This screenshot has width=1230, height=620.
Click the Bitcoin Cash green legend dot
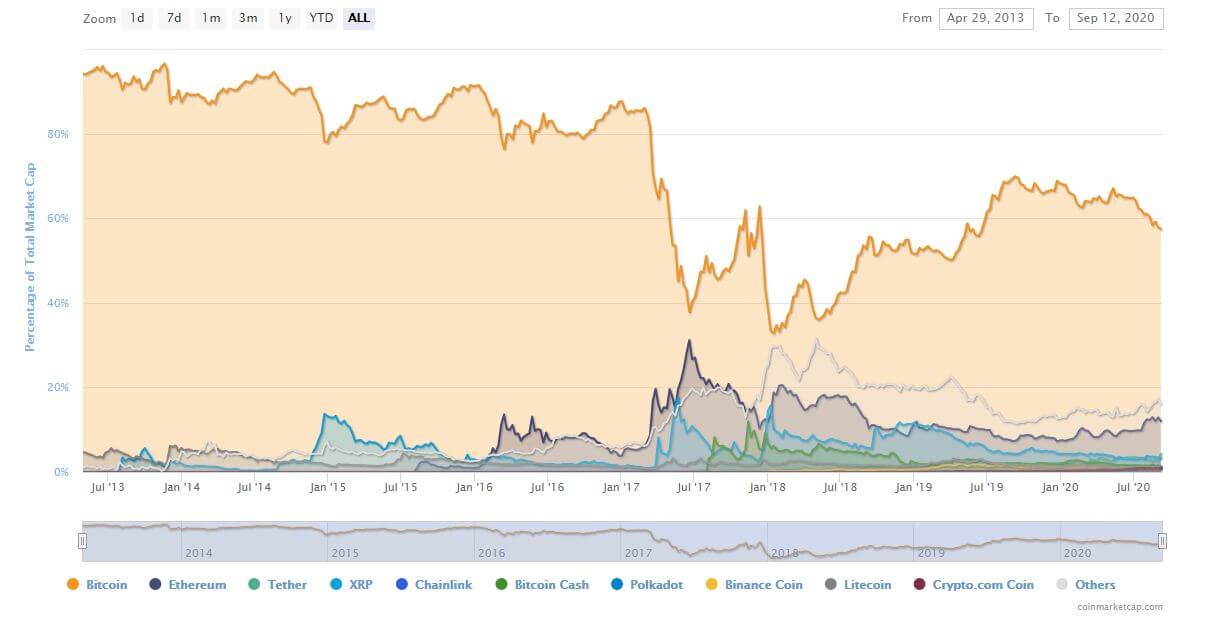(x=501, y=584)
